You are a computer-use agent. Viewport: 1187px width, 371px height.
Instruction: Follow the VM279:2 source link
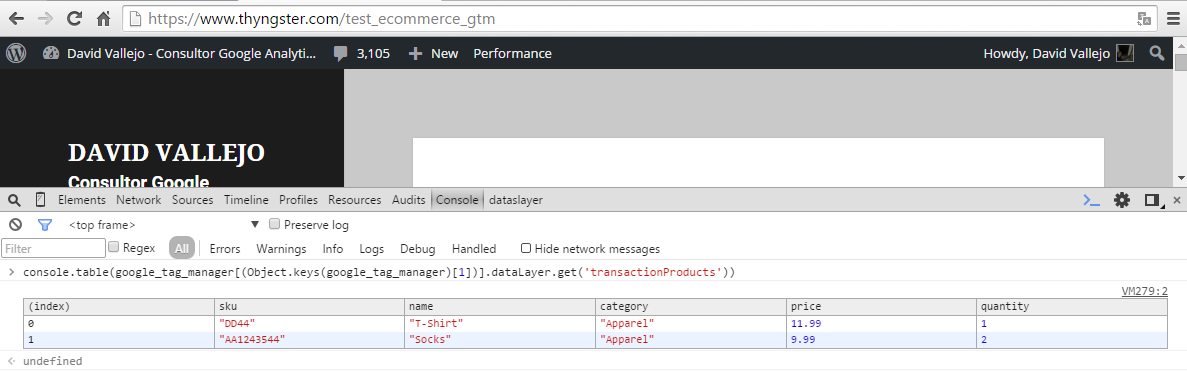[x=1144, y=291]
